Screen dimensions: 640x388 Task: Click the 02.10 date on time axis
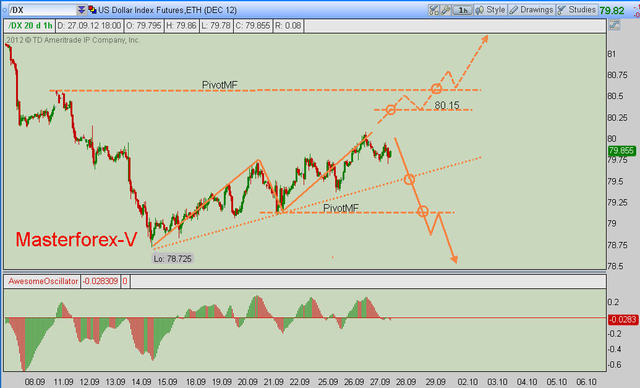pos(467,382)
